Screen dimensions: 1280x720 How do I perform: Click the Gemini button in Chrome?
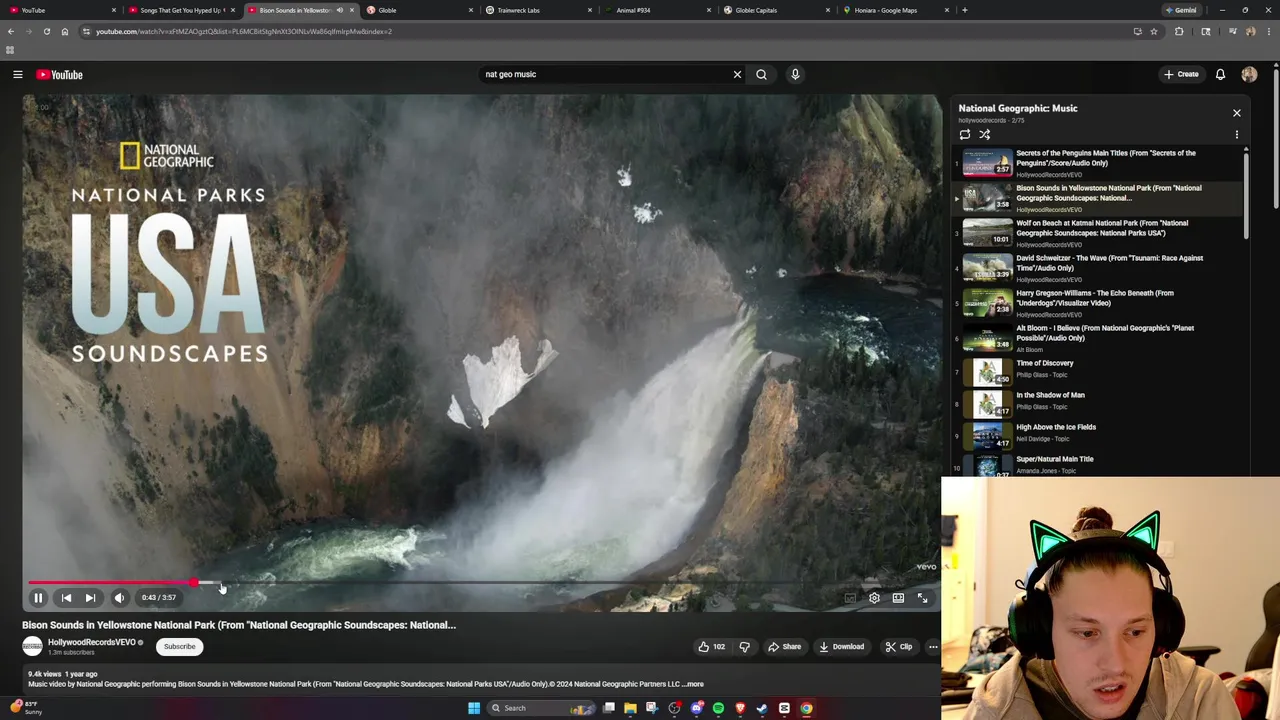point(1180,10)
